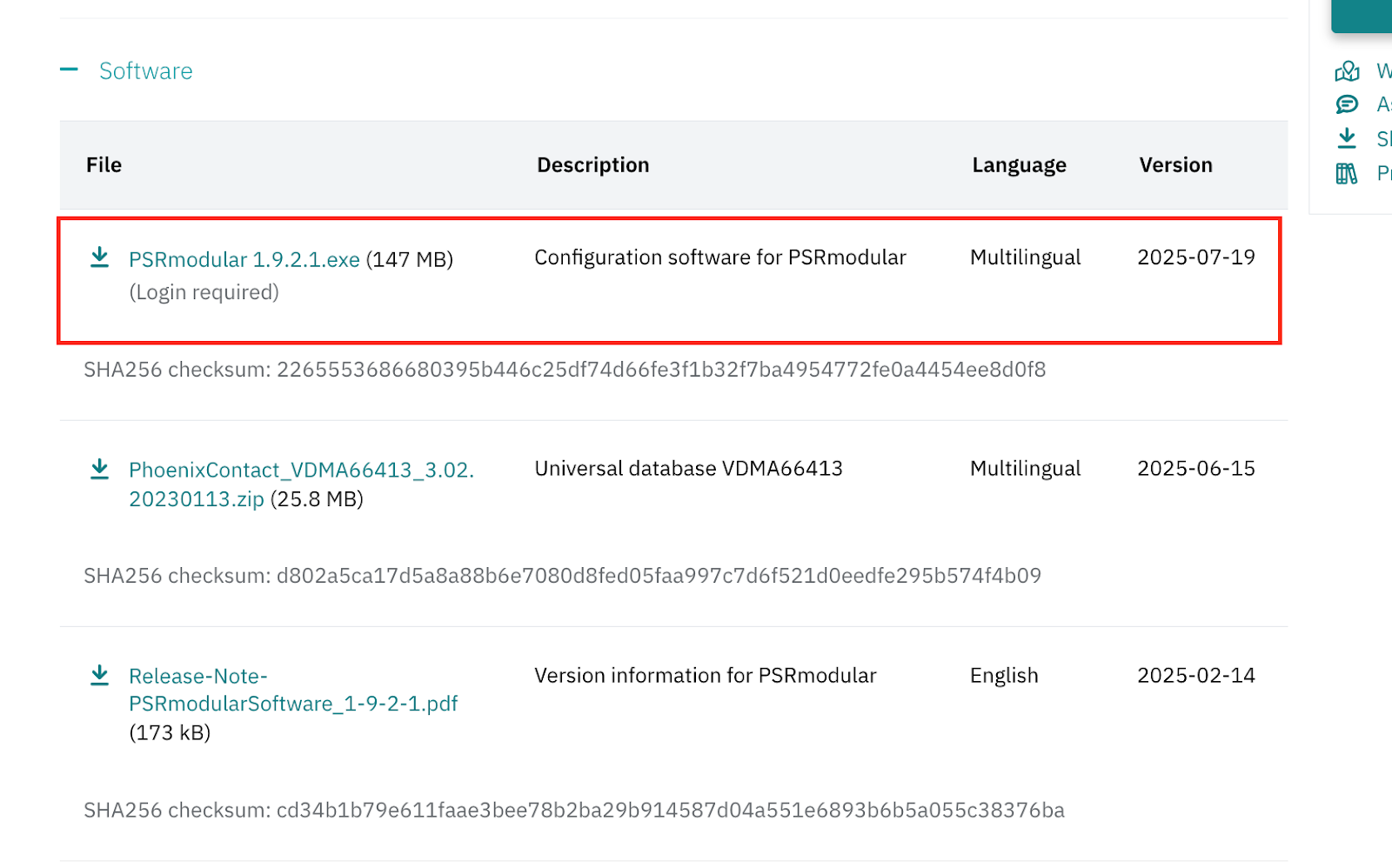The image size is (1392, 868).
Task: Click download icon for Release-Note PDF
Action: tap(100, 676)
